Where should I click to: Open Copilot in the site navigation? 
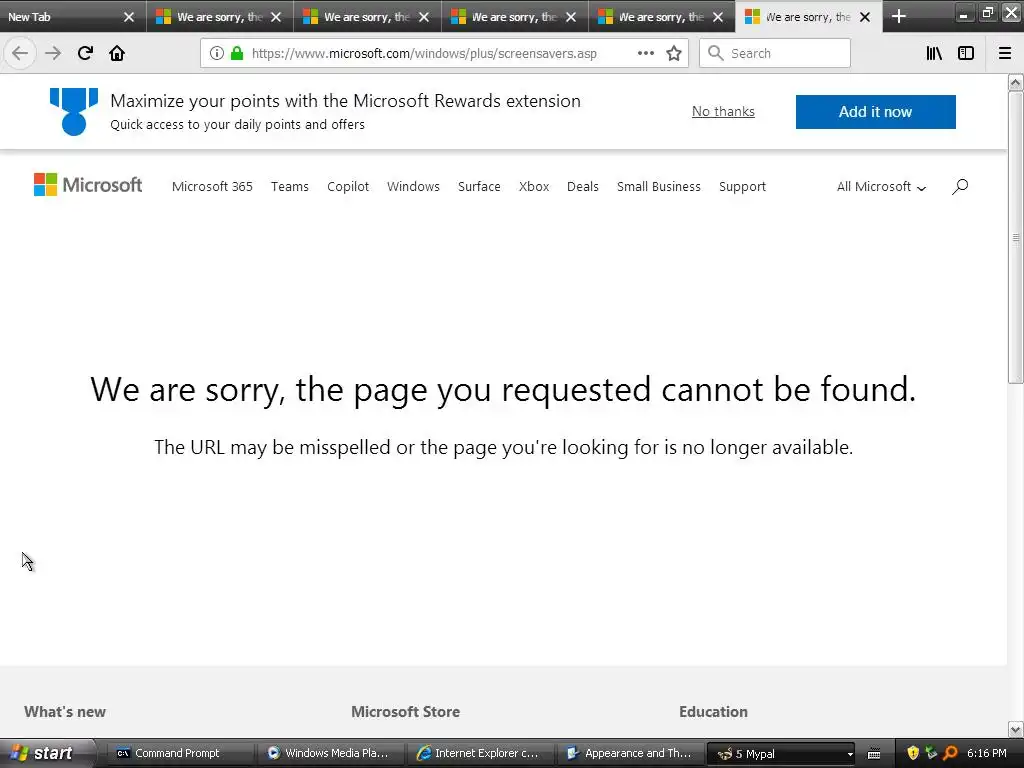348,187
